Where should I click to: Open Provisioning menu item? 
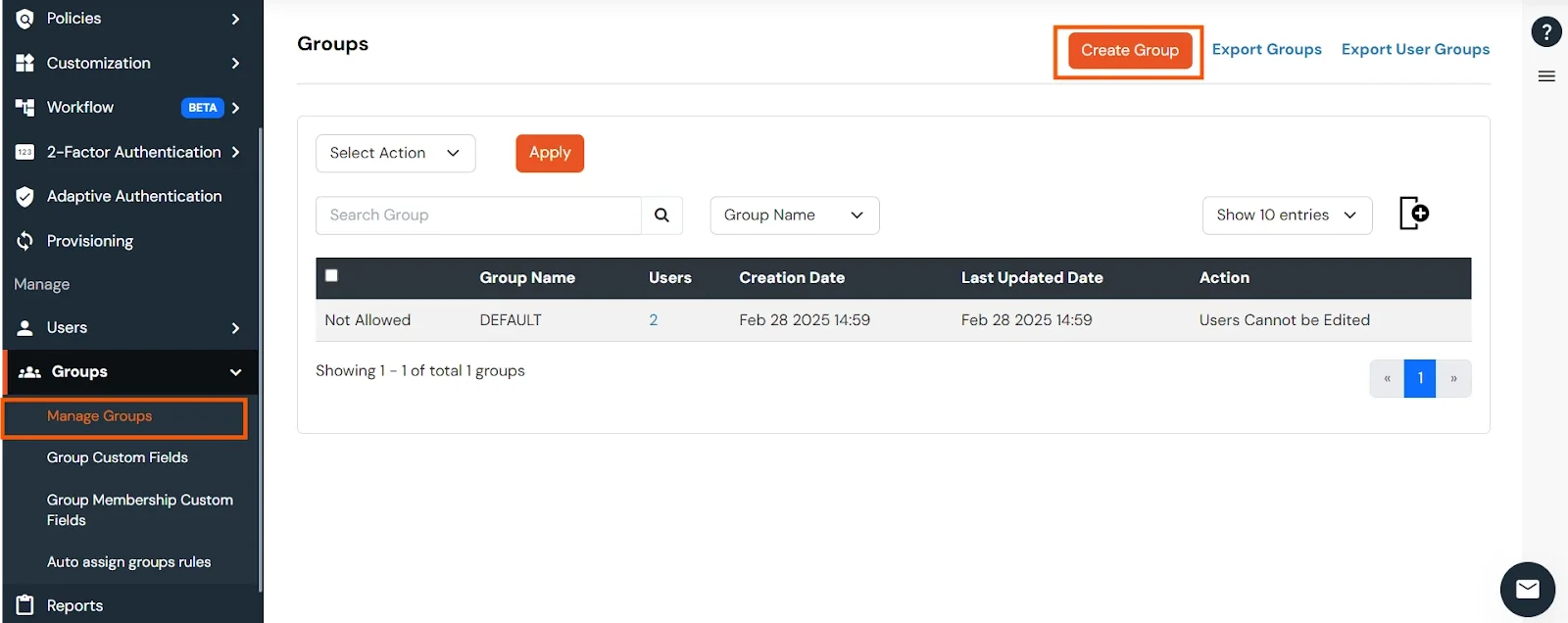click(90, 241)
